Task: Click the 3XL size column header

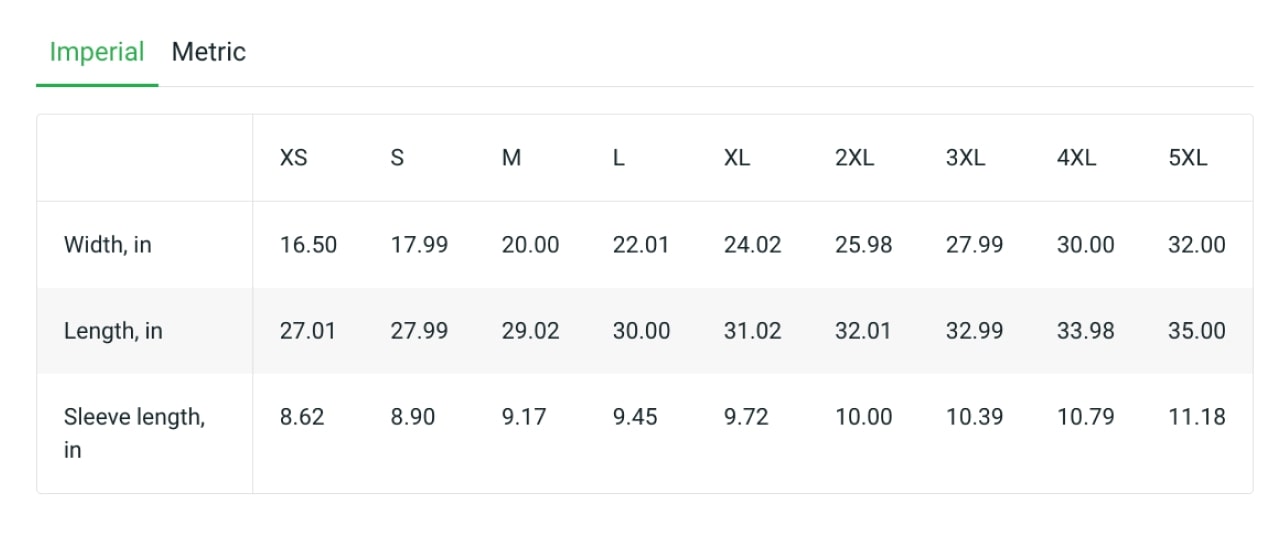Action: point(965,158)
